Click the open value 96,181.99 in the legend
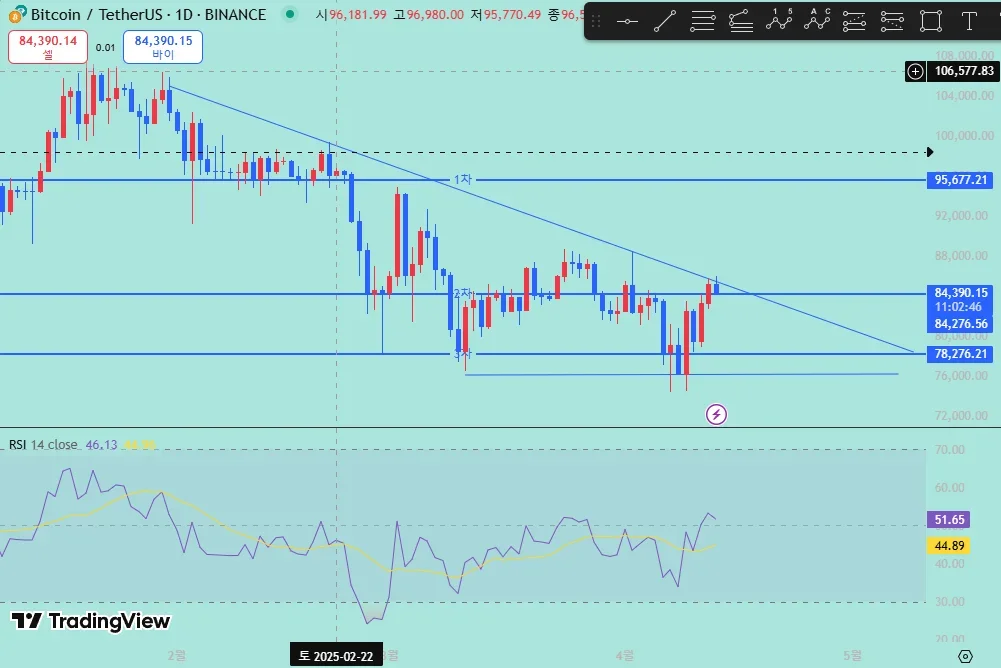This screenshot has width=1001, height=668. [x=358, y=14]
